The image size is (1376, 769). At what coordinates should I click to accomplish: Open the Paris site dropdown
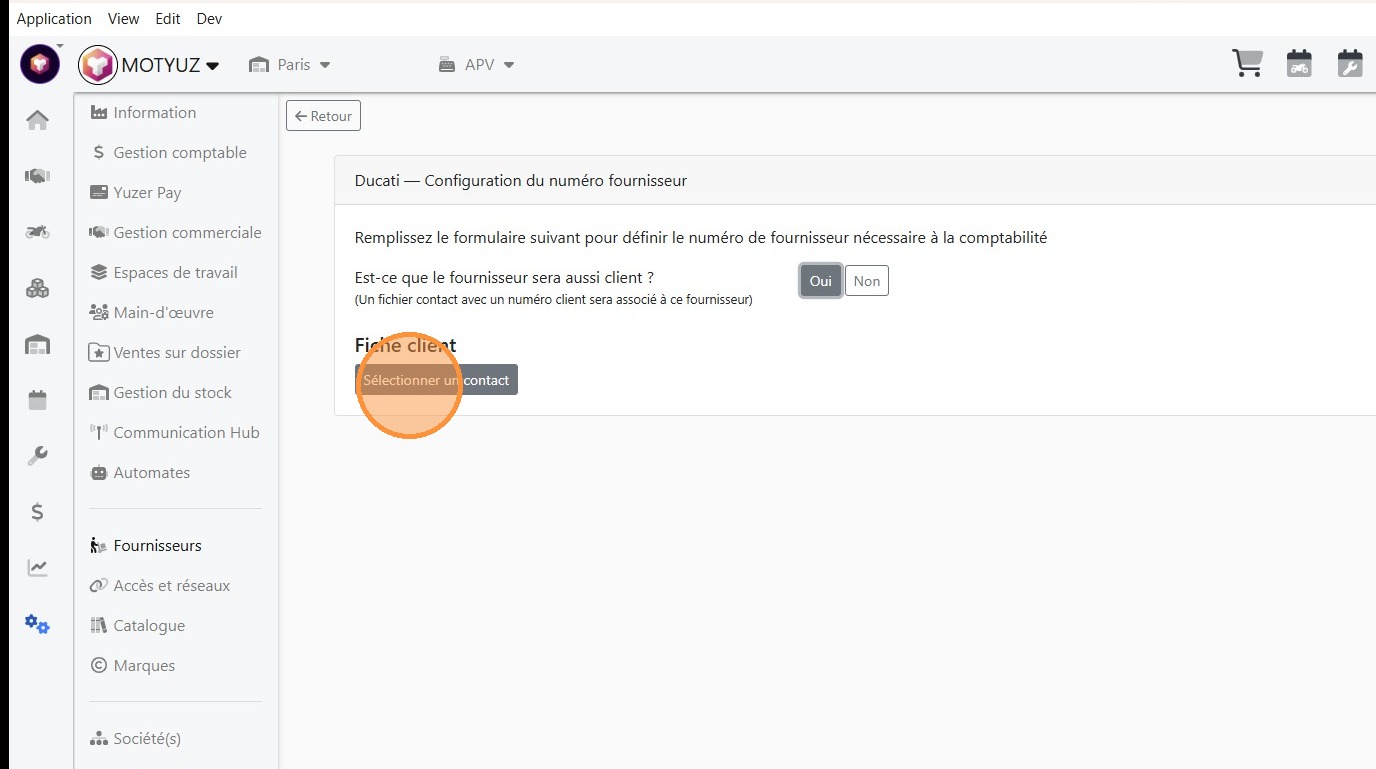click(290, 65)
